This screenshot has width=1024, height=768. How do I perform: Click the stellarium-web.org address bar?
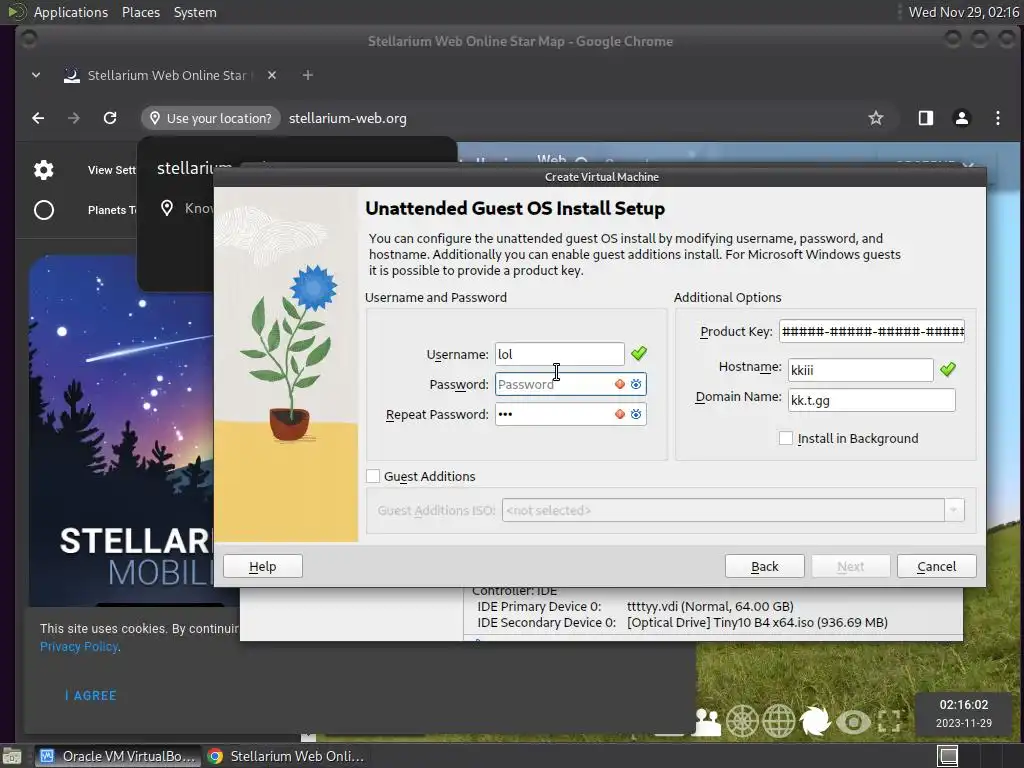coord(347,118)
